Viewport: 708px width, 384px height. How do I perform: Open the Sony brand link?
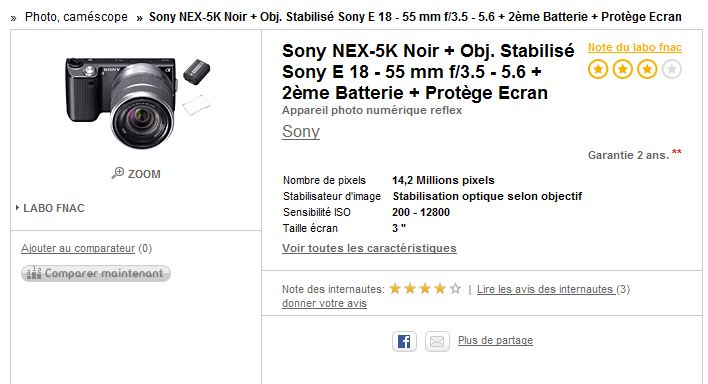click(301, 131)
